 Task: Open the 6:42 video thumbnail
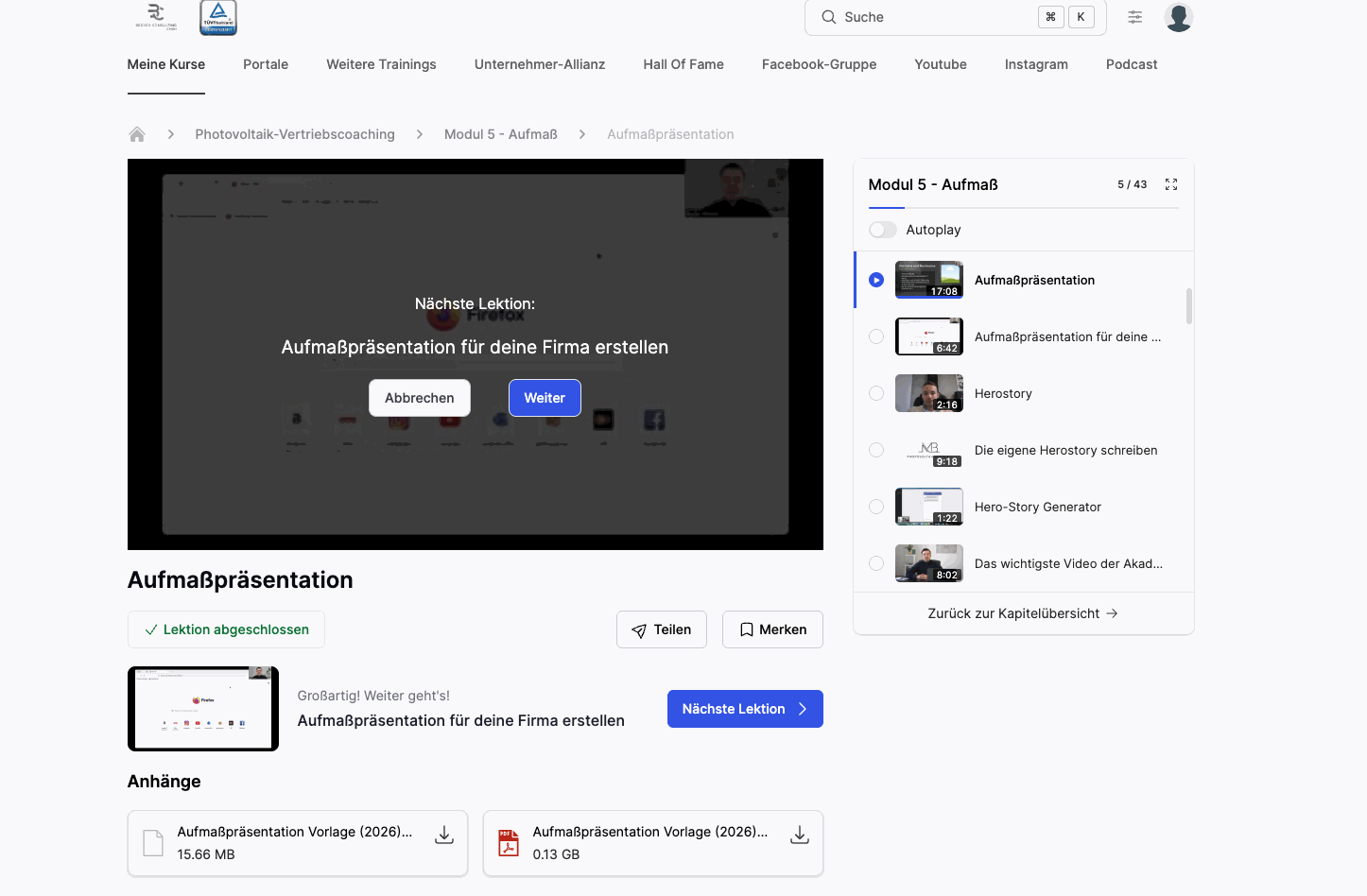[929, 336]
